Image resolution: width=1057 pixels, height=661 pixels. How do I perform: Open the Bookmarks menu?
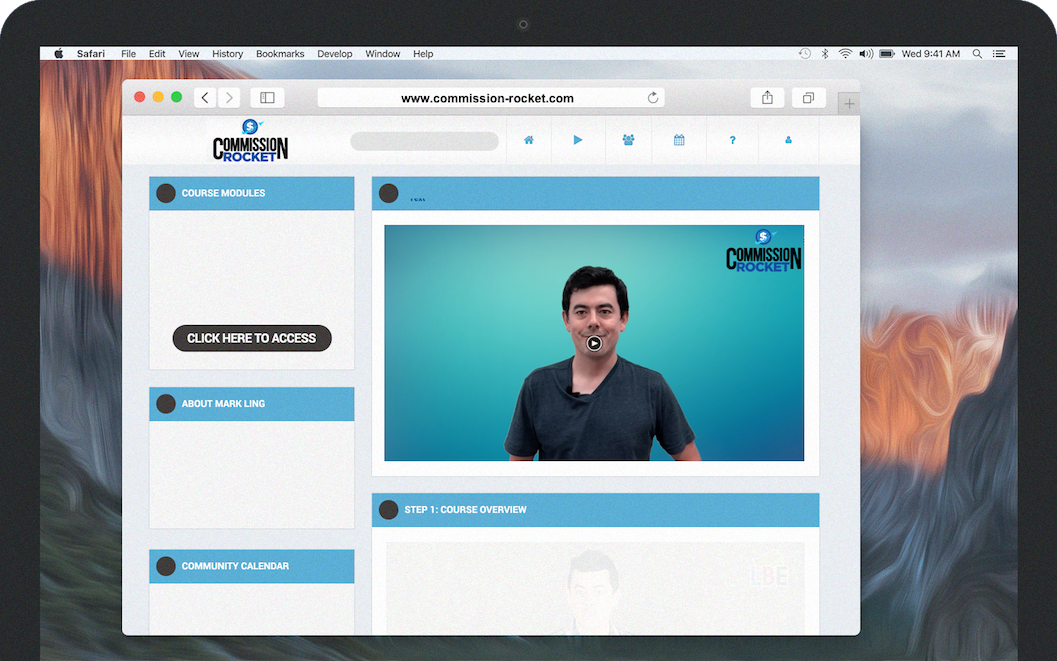point(280,54)
